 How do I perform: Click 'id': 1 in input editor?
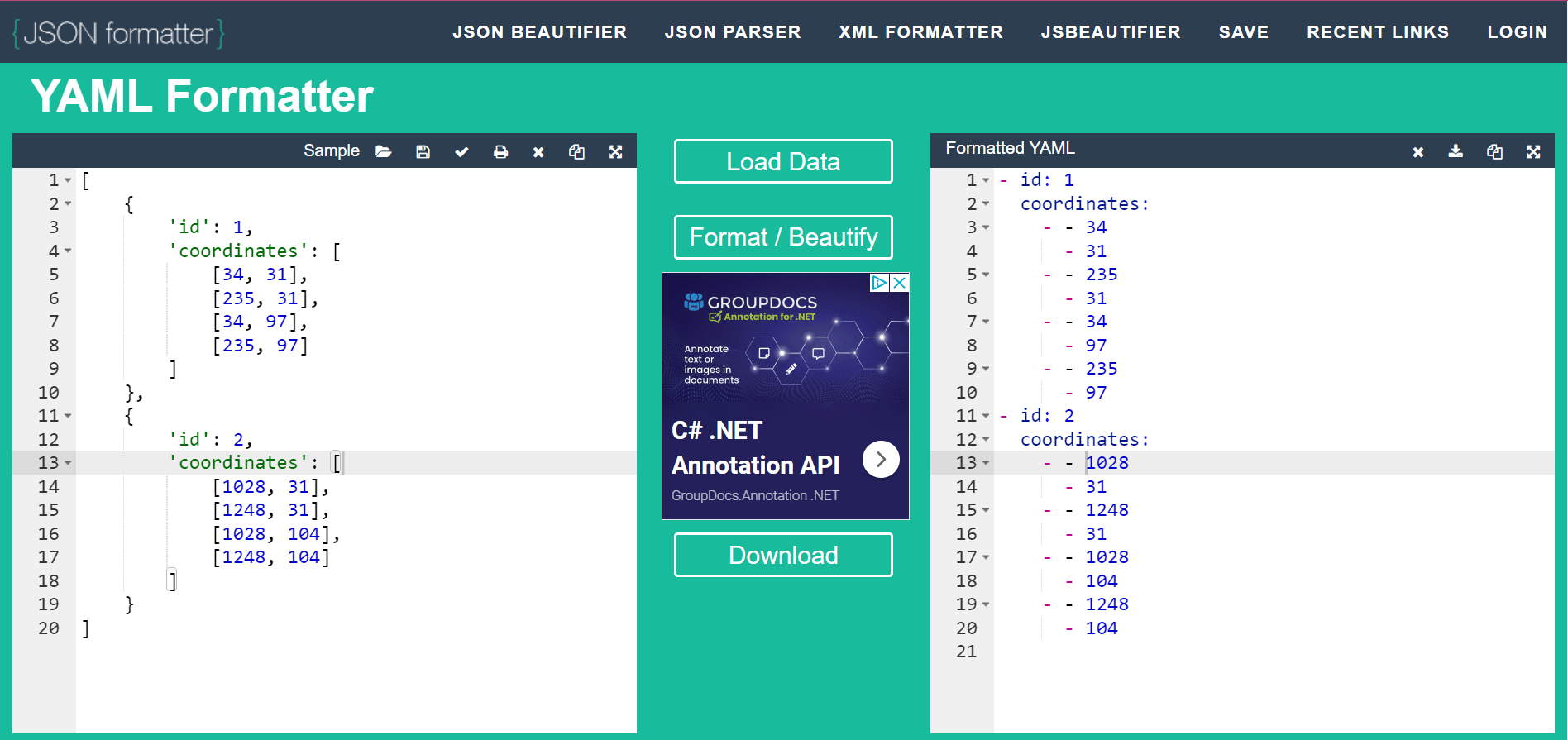pos(211,227)
